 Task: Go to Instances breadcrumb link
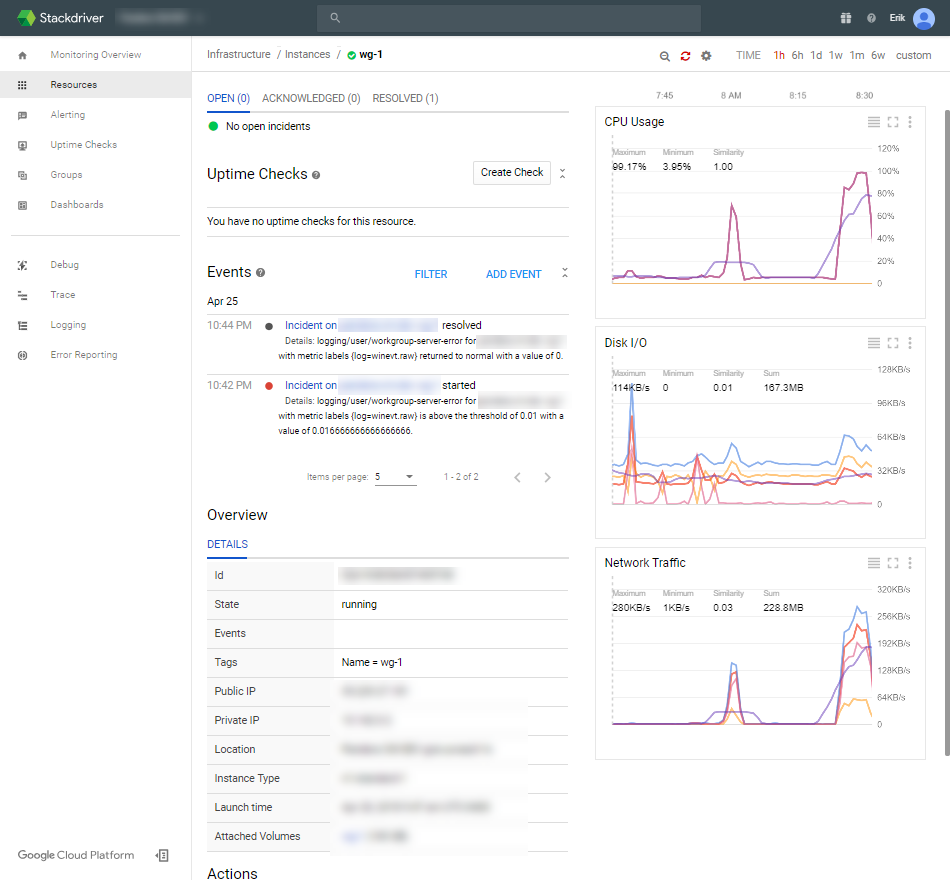tap(307, 55)
